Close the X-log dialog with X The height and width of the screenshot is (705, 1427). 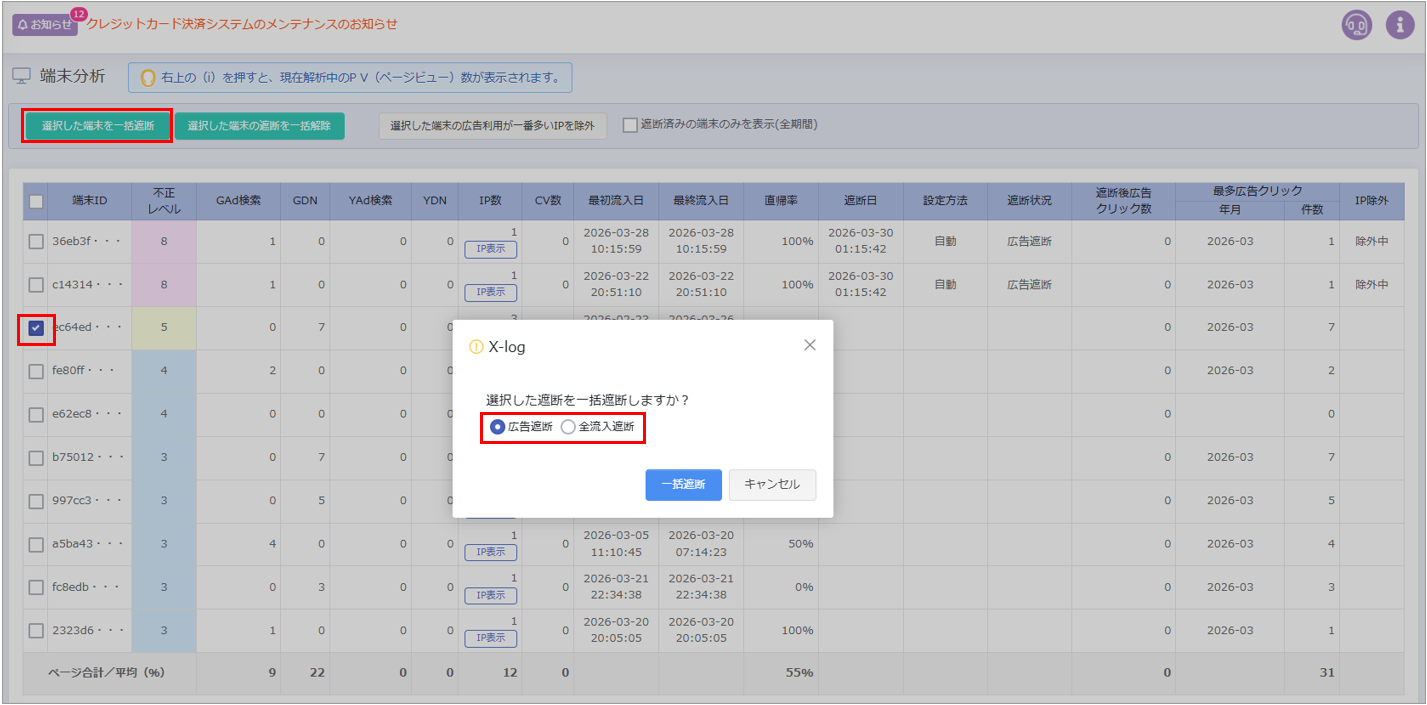point(810,345)
